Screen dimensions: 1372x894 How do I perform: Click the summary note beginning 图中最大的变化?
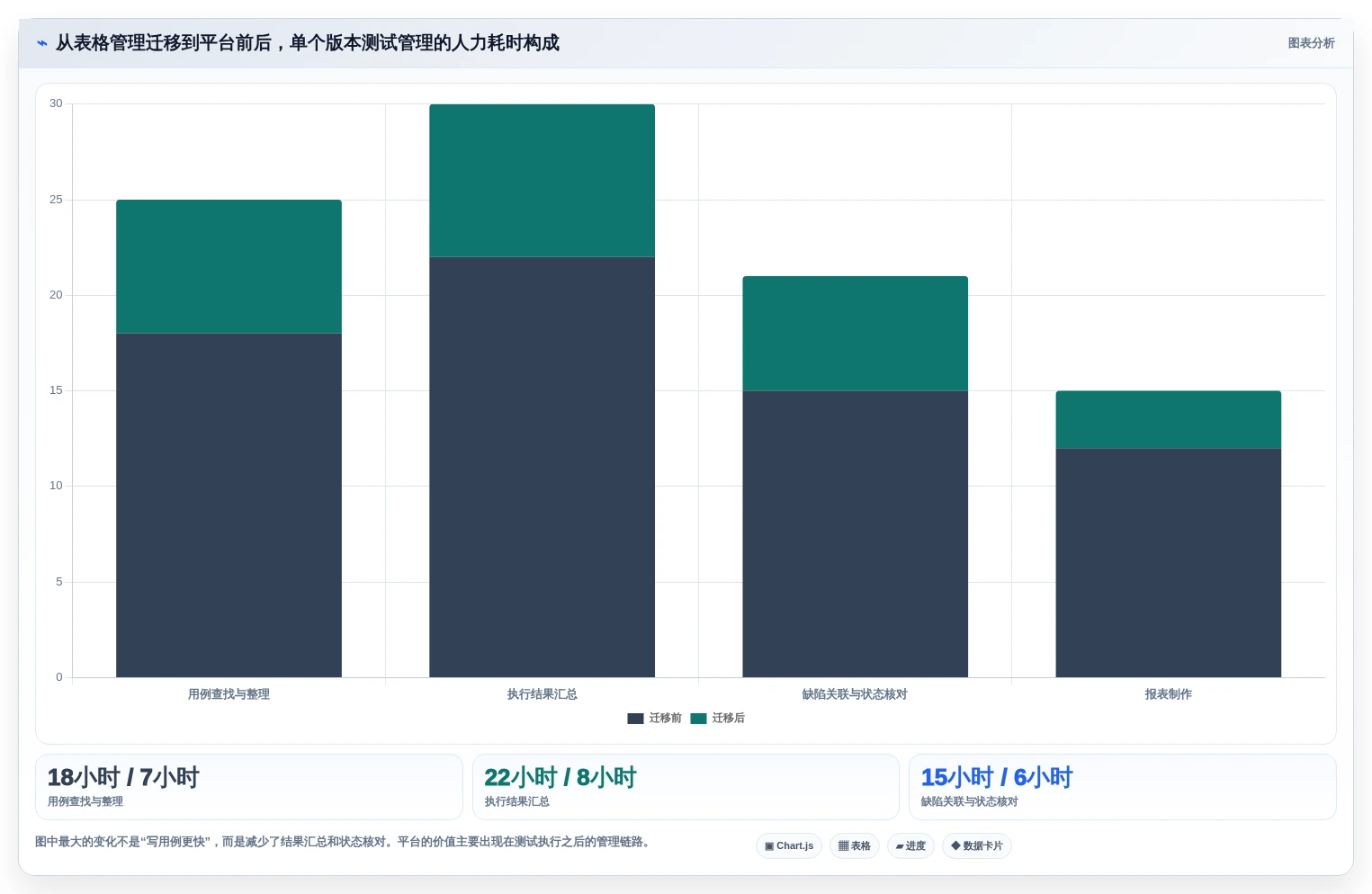(x=342, y=842)
